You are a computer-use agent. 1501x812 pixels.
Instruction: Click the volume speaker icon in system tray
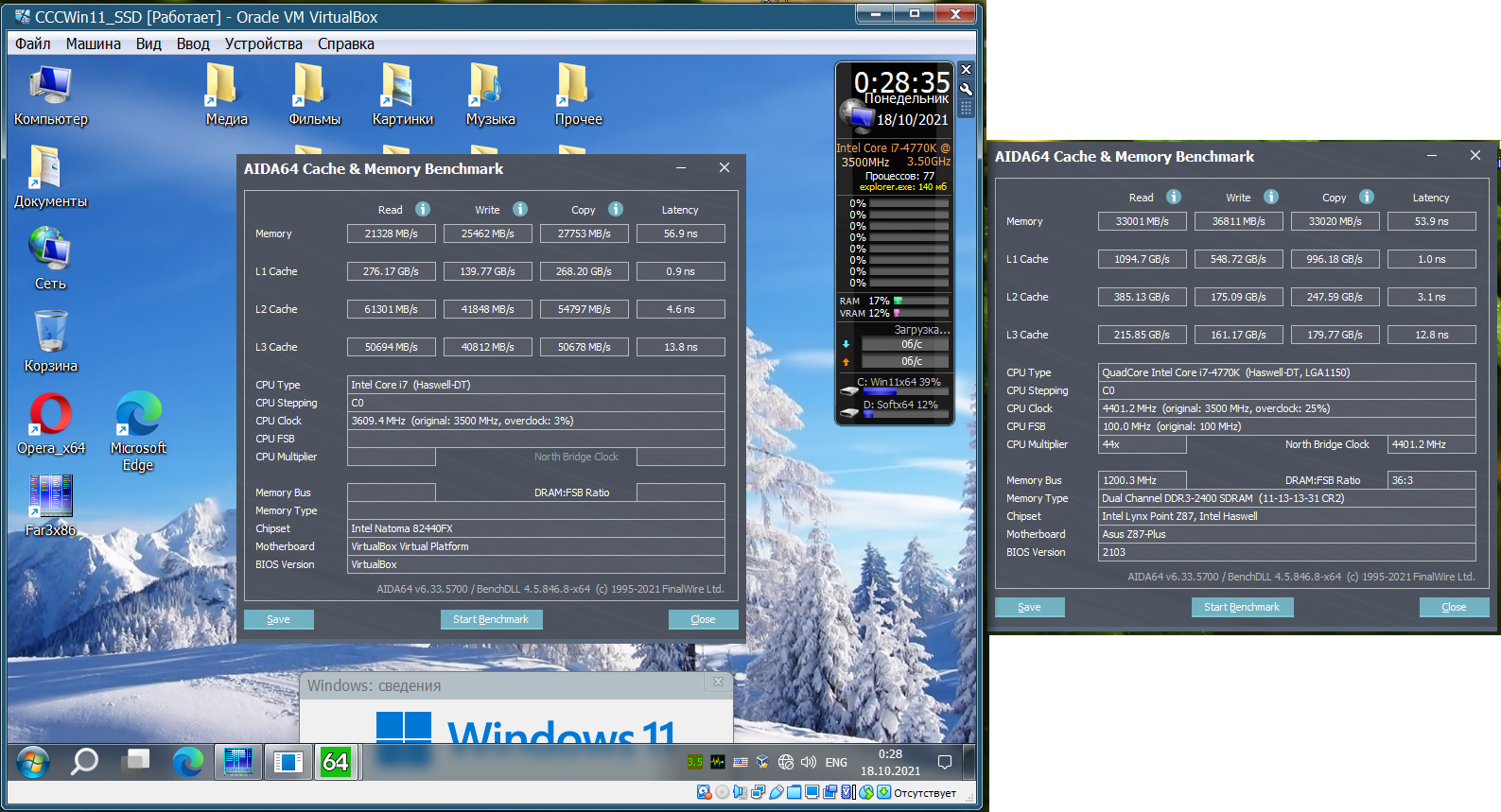[809, 762]
